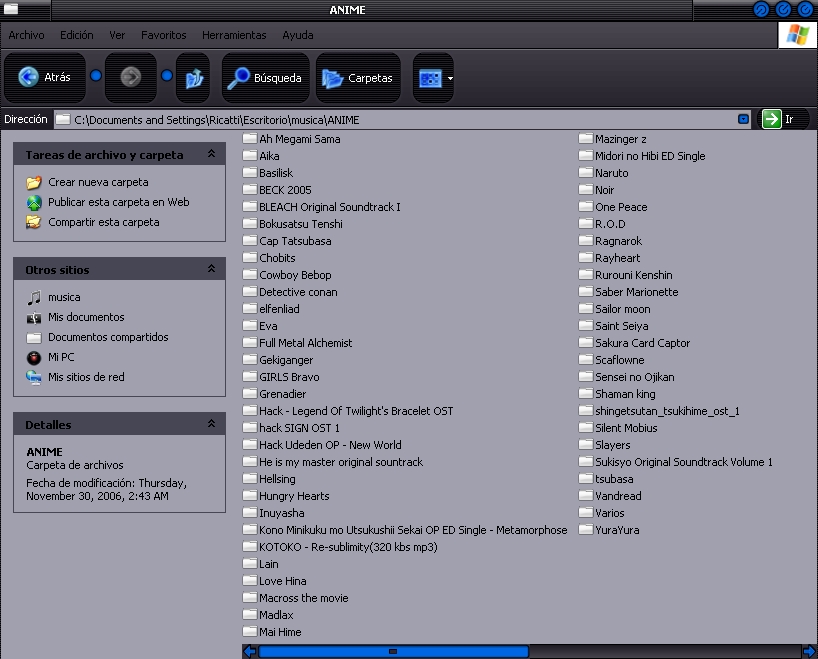The image size is (818, 659).
Task: Select the Naruto folder icon
Action: pyautogui.click(x=586, y=172)
